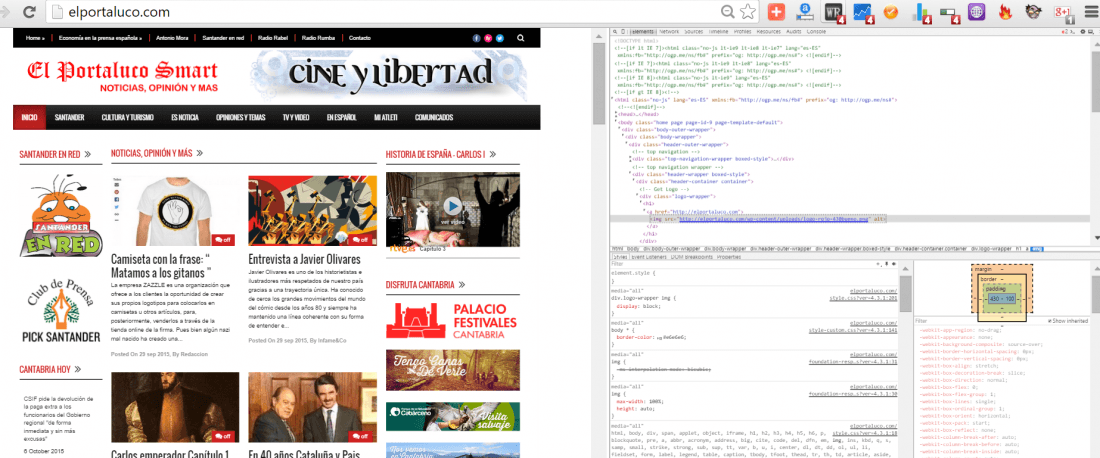Expand the top-navigation-wrapper div node
This screenshot has width=1100, height=458.
pyautogui.click(x=631, y=159)
